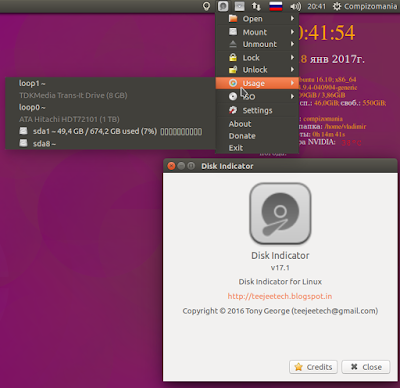Click the Russian flag keyboard layout indicator

coord(276,6)
